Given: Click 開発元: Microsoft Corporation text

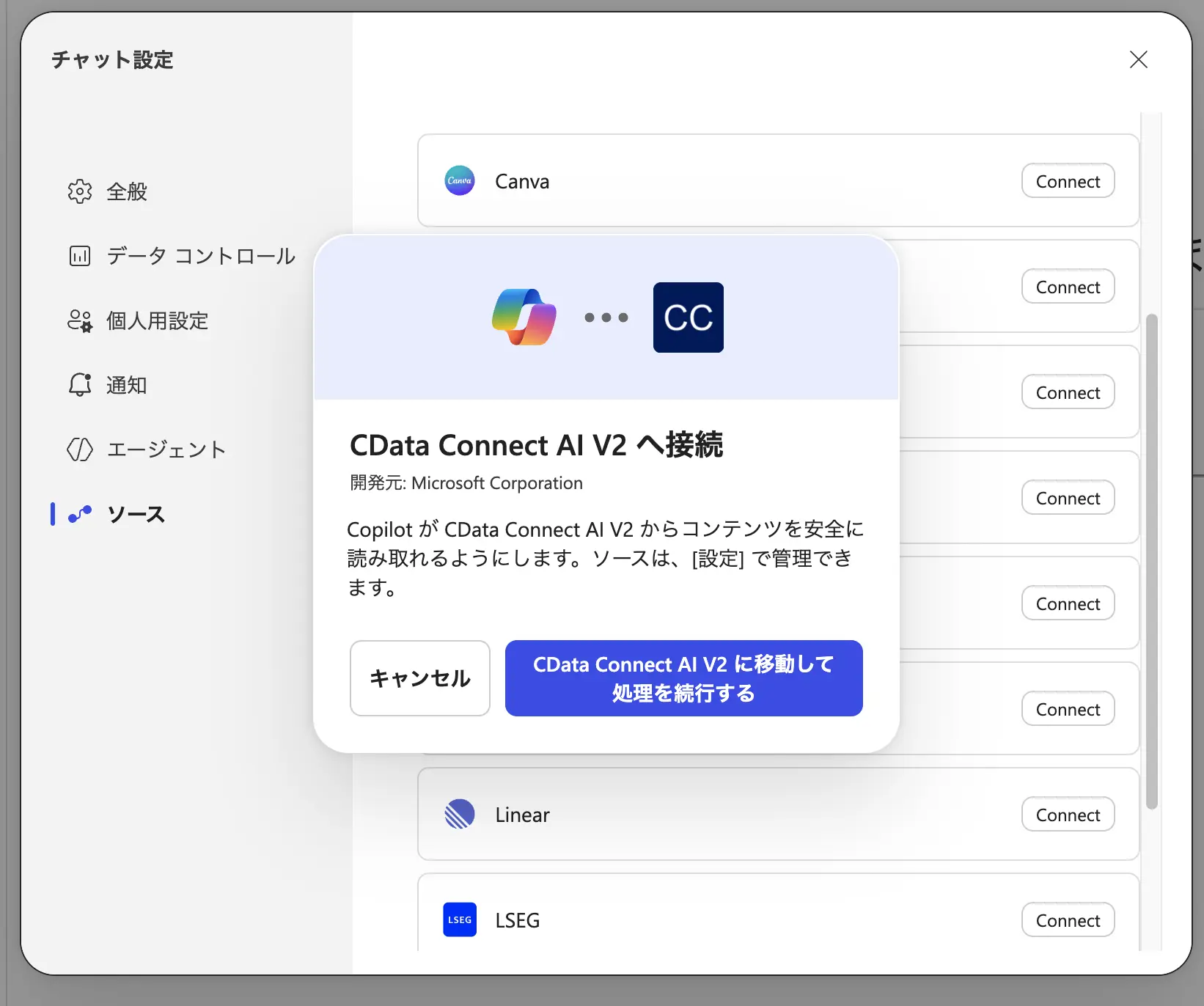Looking at the screenshot, I should [466, 483].
